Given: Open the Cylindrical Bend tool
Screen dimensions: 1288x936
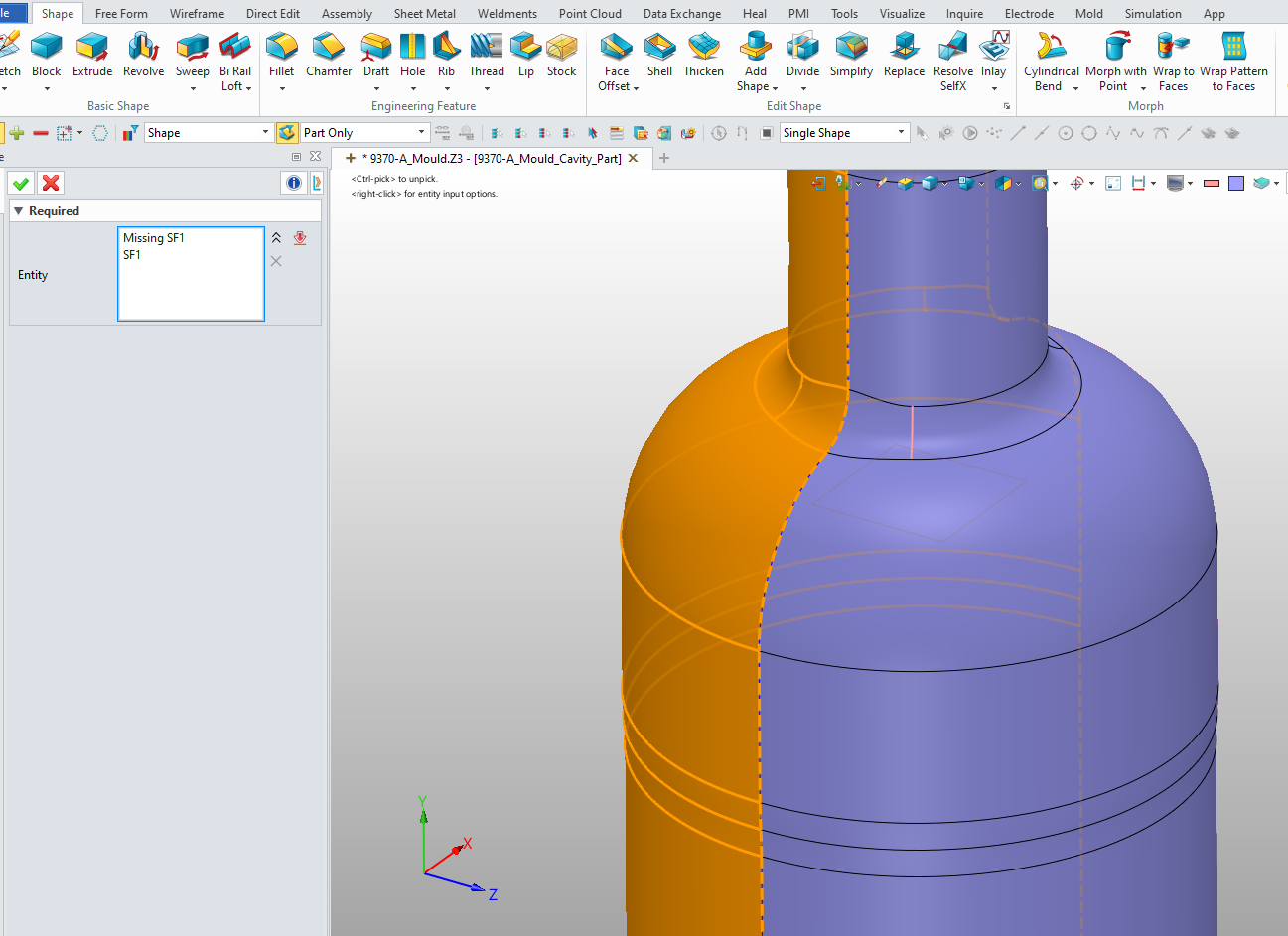Looking at the screenshot, I should pos(1052,62).
